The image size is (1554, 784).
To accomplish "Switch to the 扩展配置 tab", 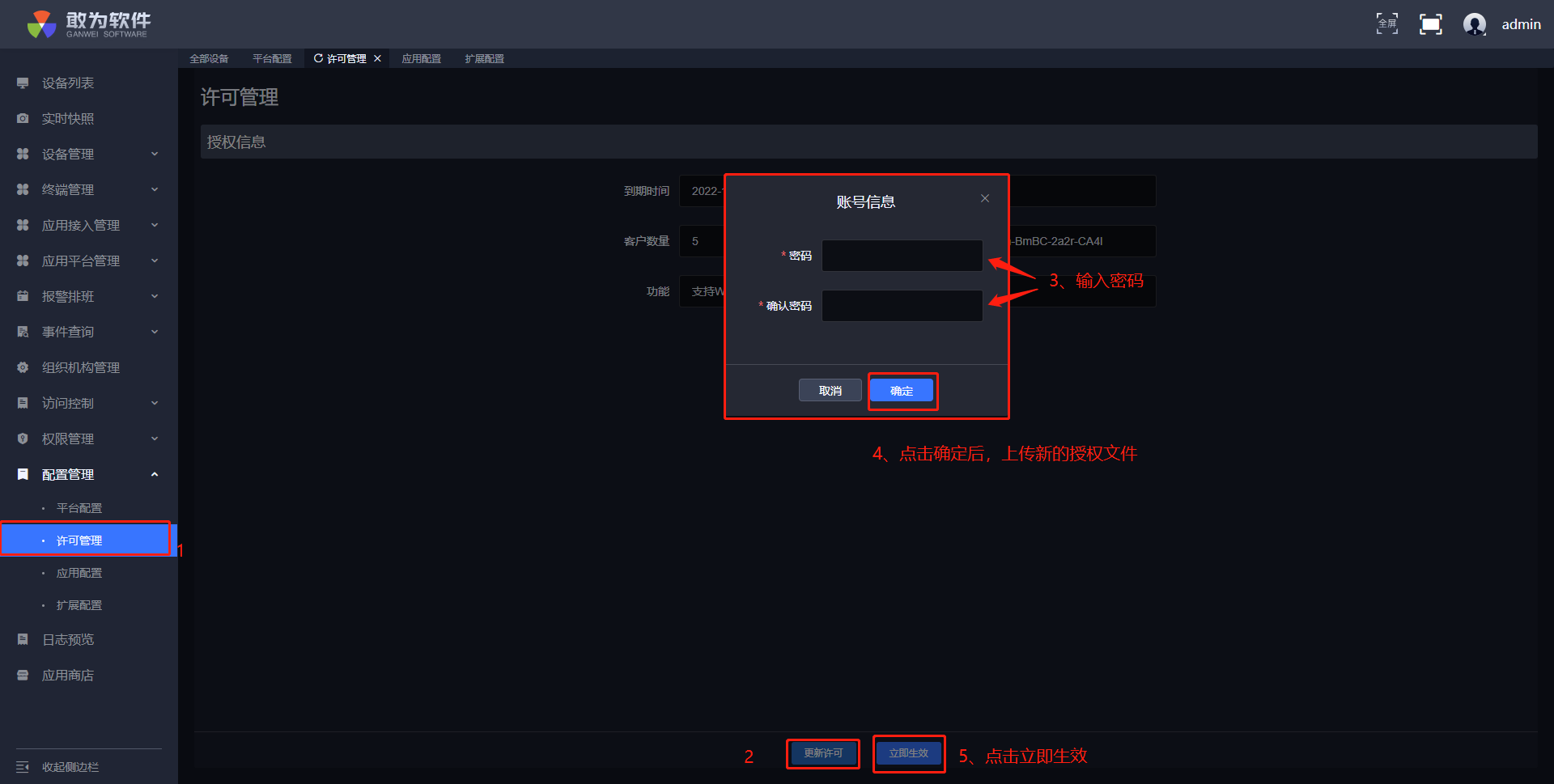I will 485,58.
